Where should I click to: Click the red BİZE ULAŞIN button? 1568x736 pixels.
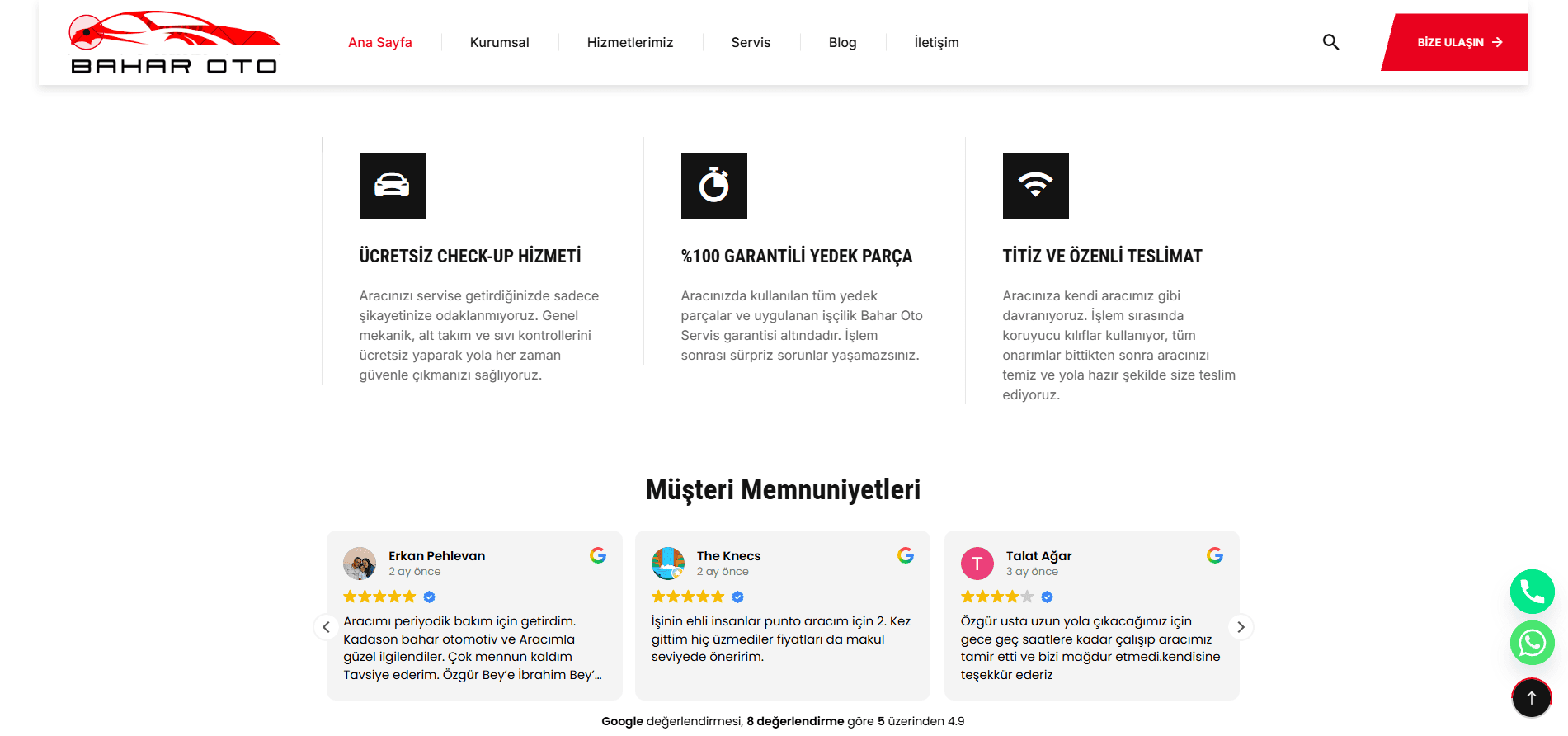click(1455, 42)
